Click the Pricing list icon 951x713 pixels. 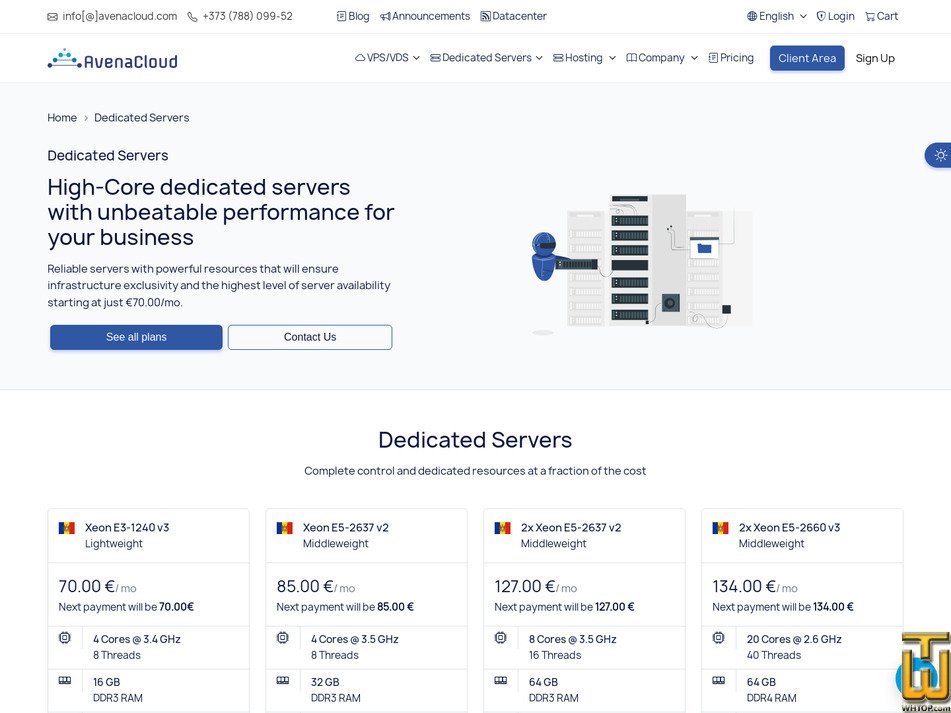[x=713, y=58]
